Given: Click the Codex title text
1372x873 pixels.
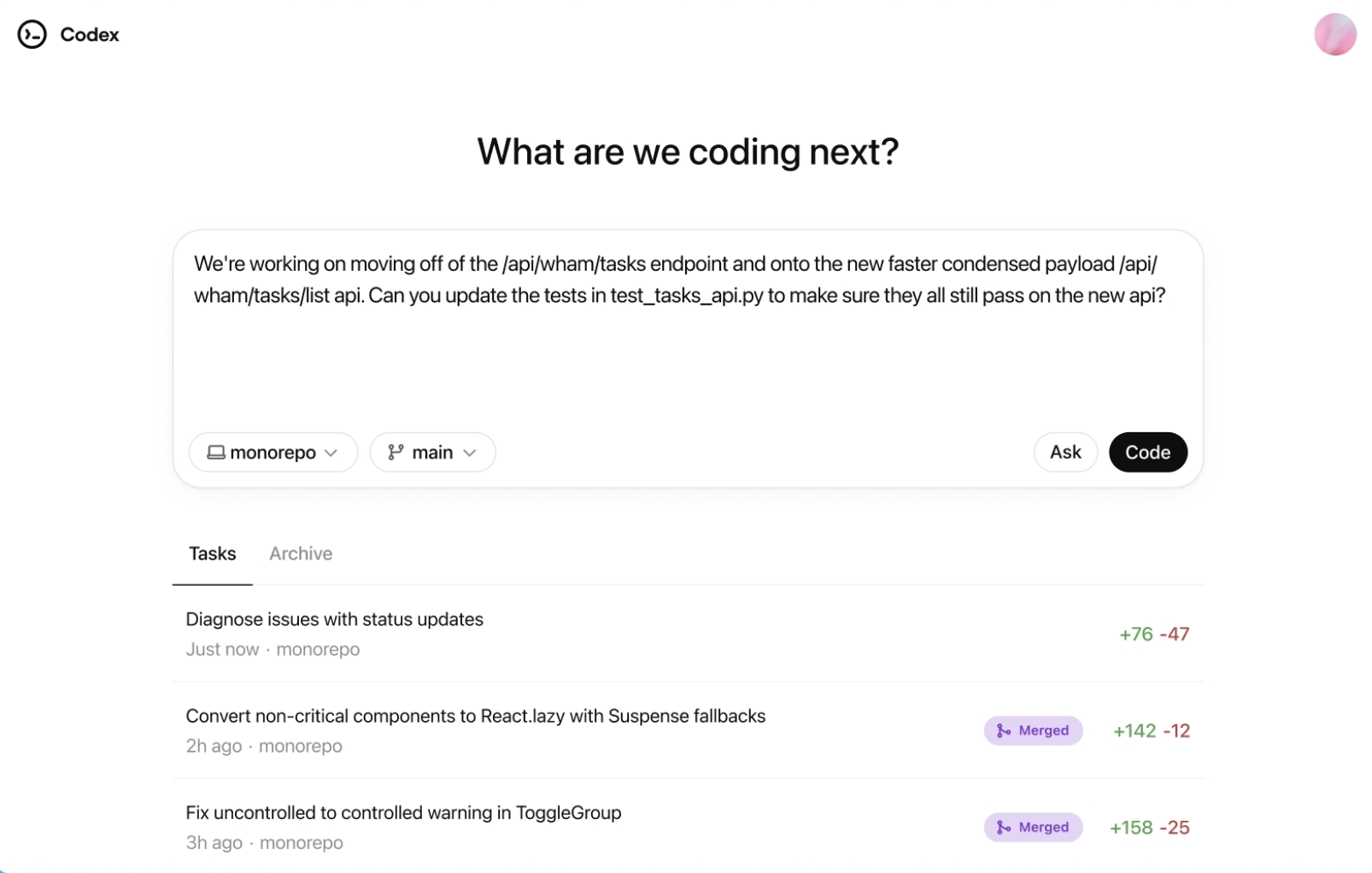Looking at the screenshot, I should point(90,35).
